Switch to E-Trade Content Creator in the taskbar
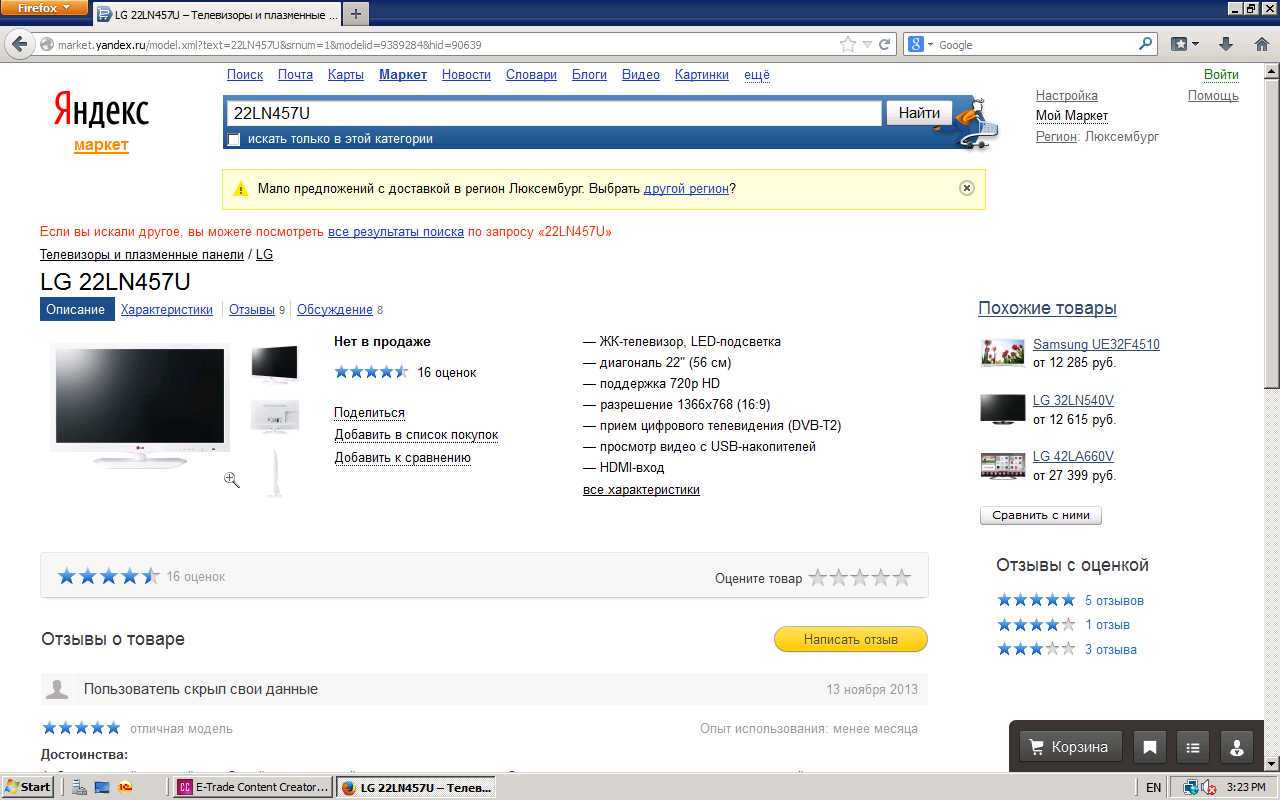1280x800 pixels. point(254,787)
